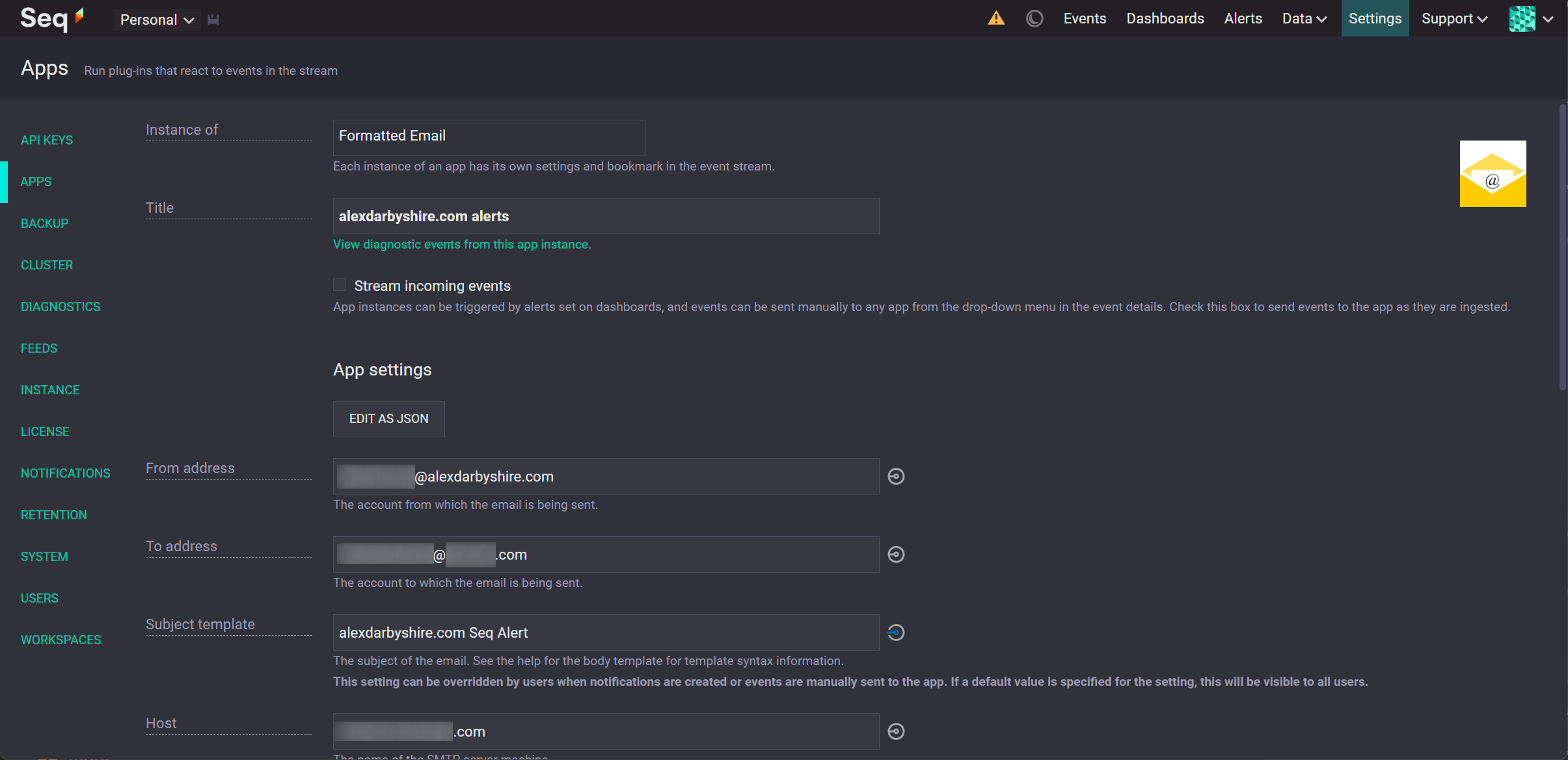Click the Formatted Email instance field
The image size is (1568, 760).
point(489,137)
